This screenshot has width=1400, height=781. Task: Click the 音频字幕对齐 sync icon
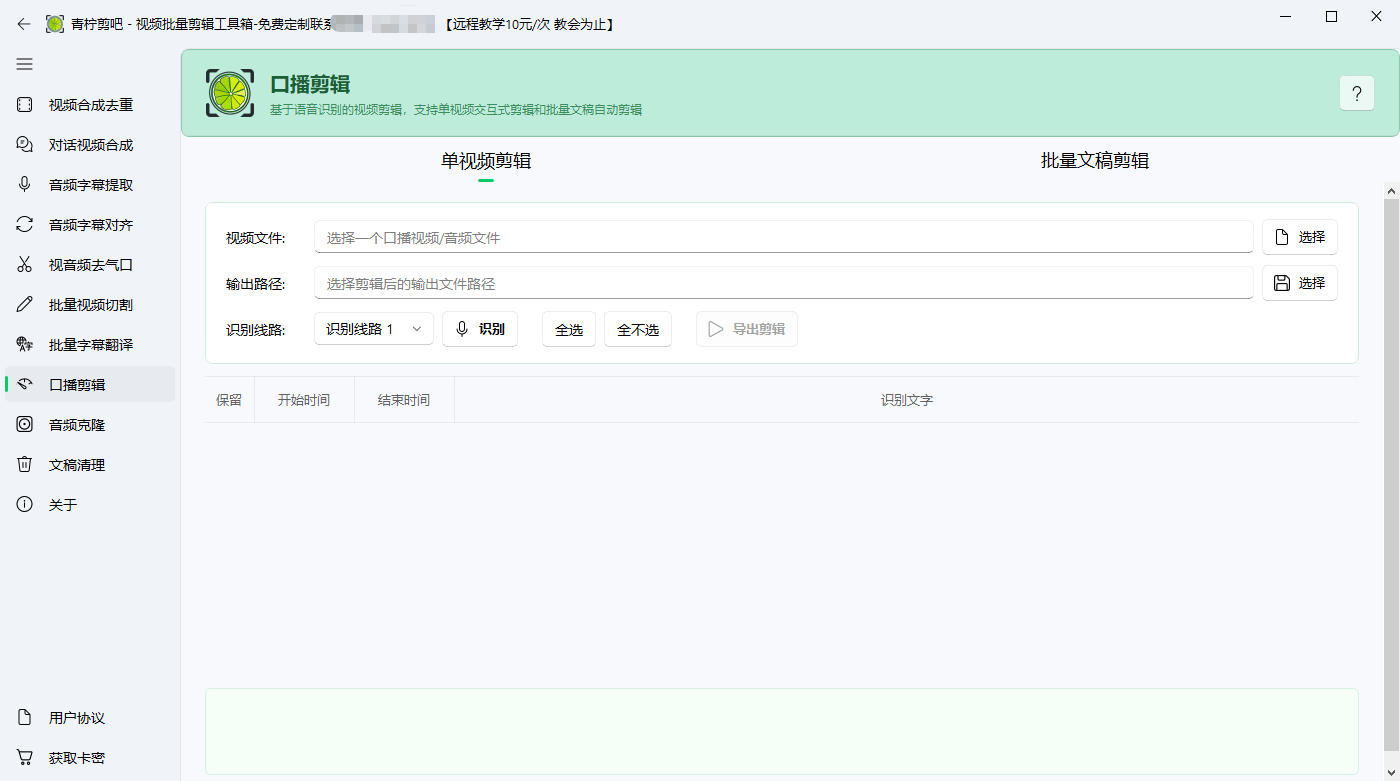coord(25,225)
